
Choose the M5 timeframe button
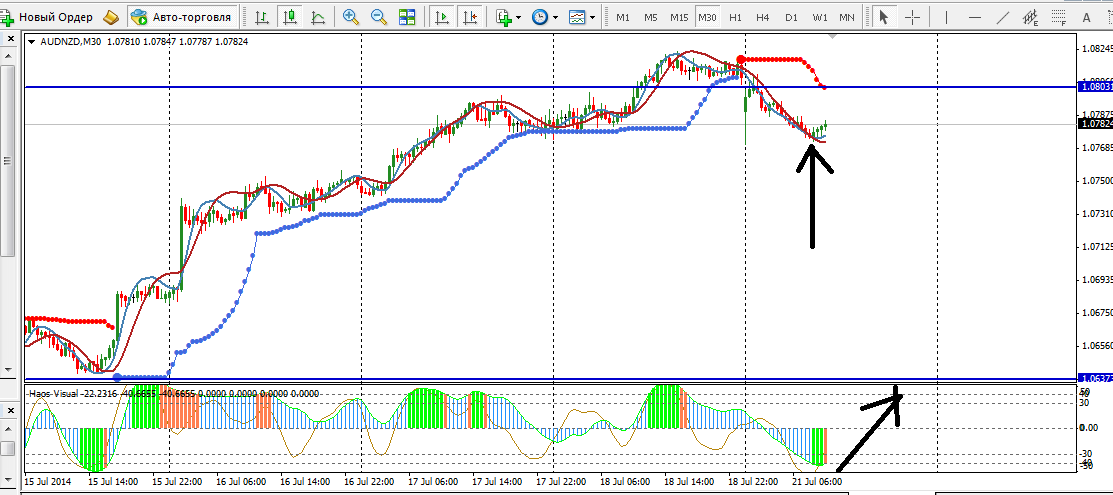point(650,17)
